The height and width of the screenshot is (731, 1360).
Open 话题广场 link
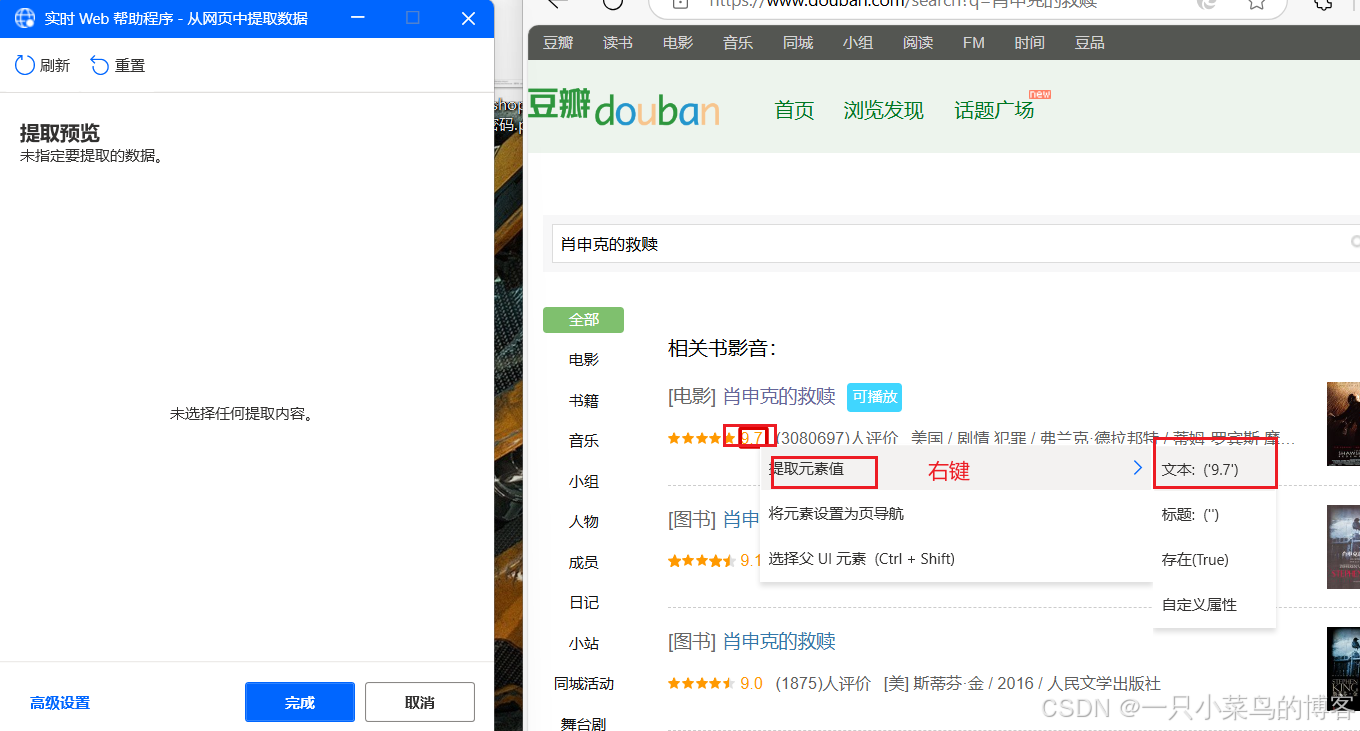click(x=994, y=110)
